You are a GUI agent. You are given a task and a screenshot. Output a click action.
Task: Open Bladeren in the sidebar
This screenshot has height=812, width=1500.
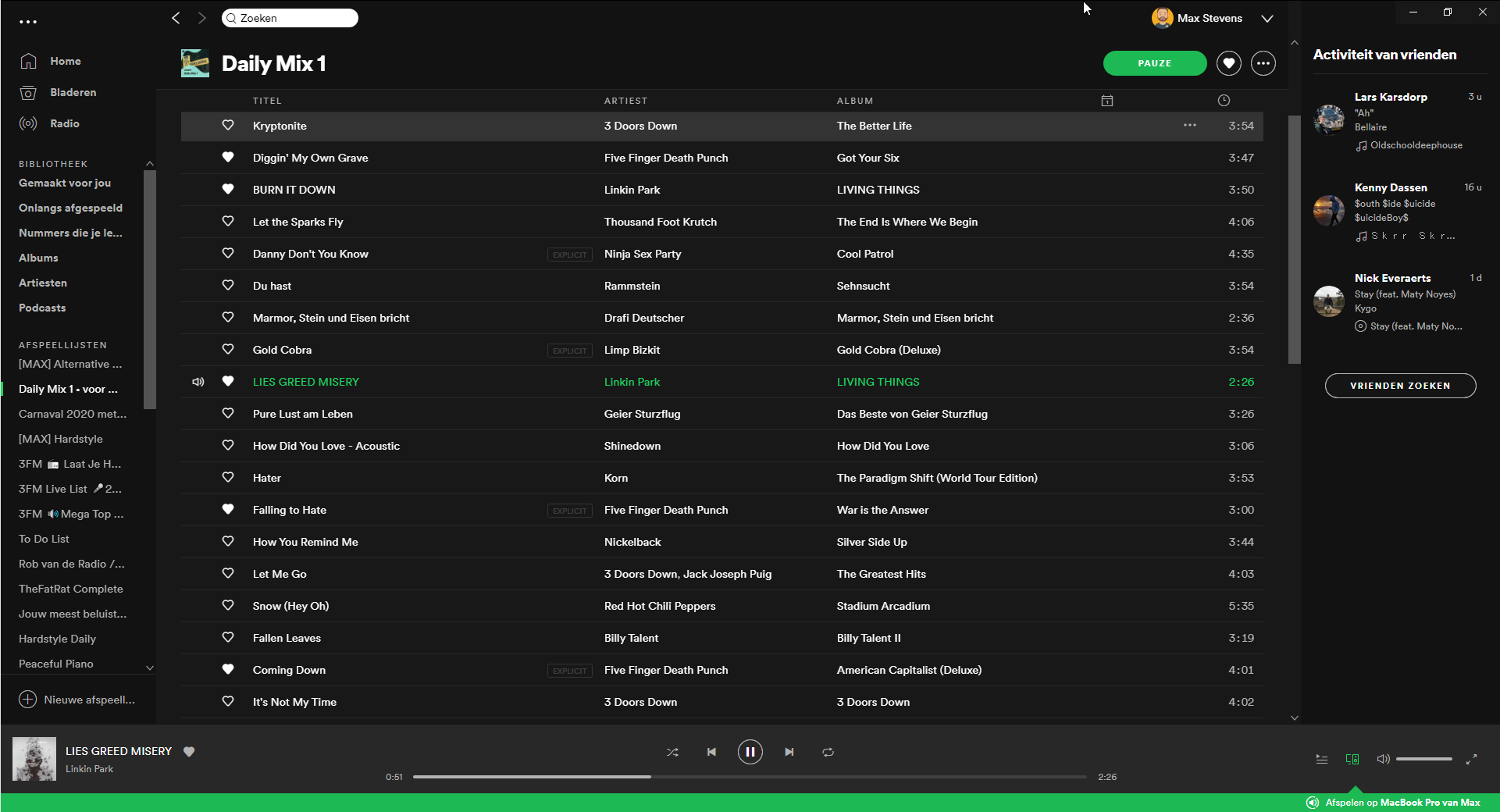click(x=73, y=92)
